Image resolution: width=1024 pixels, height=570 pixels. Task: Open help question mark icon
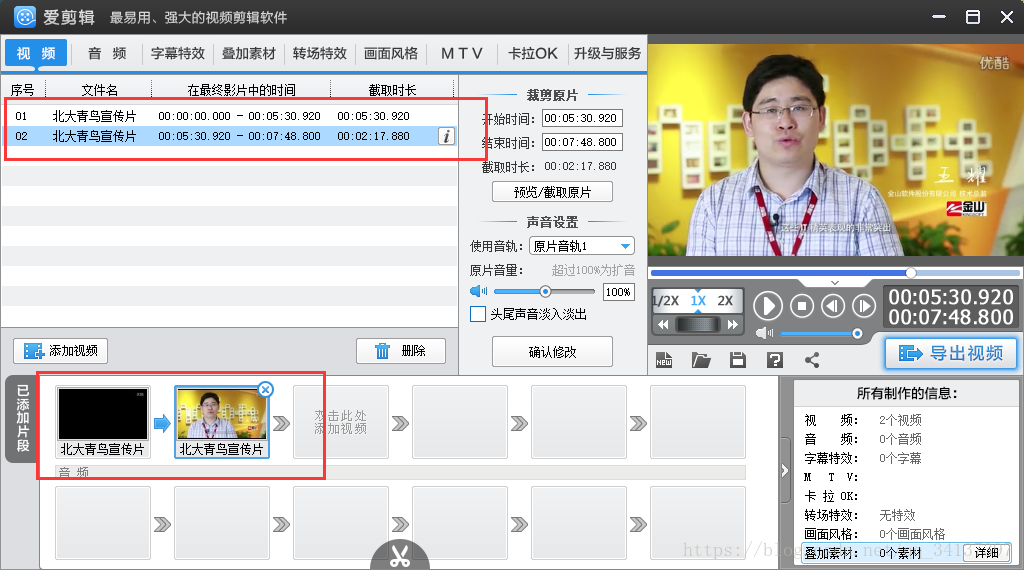[x=775, y=360]
